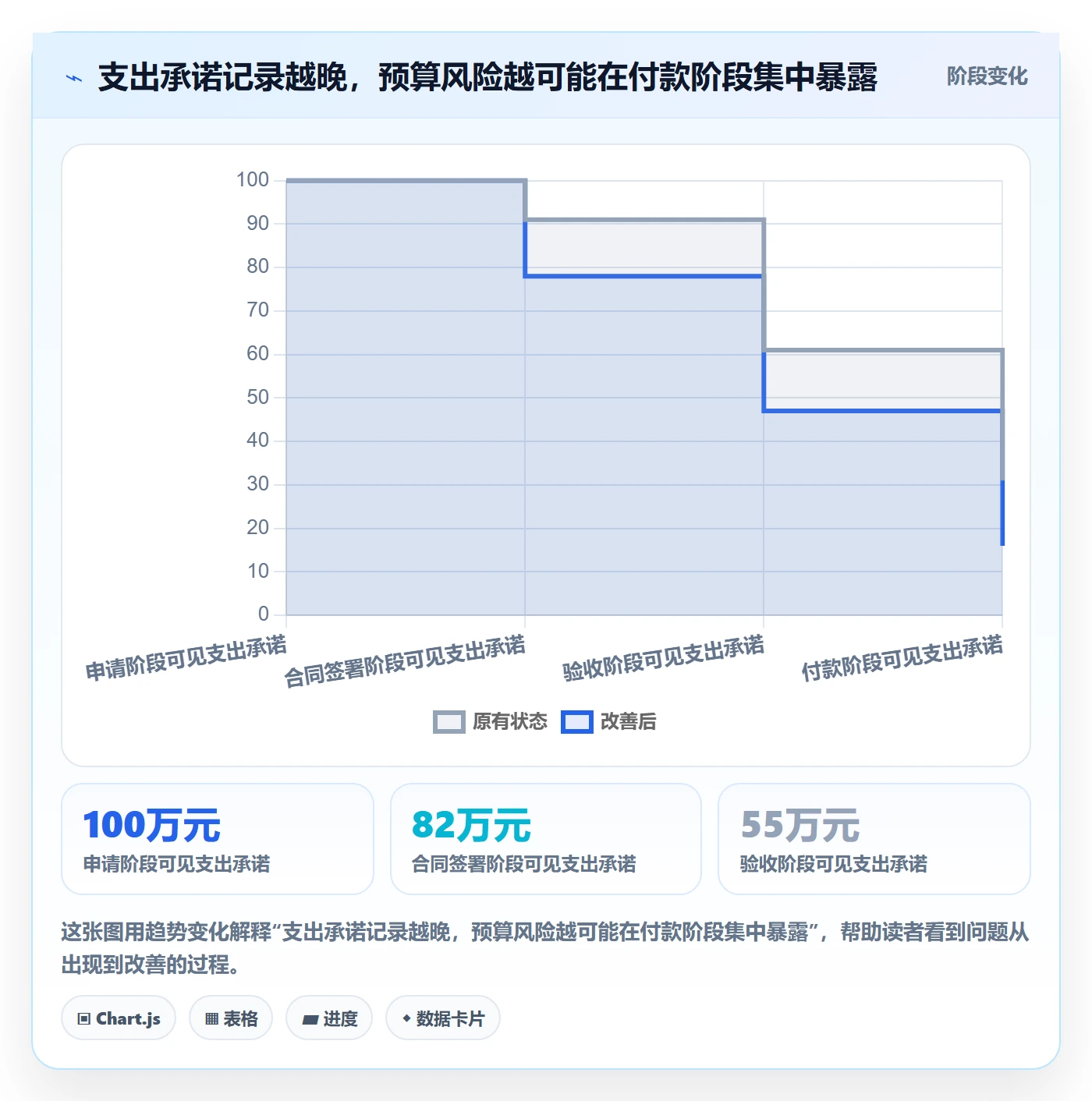
Task: Click the 验收阶段可见支出承诺 x-axis label
Action: click(664, 658)
